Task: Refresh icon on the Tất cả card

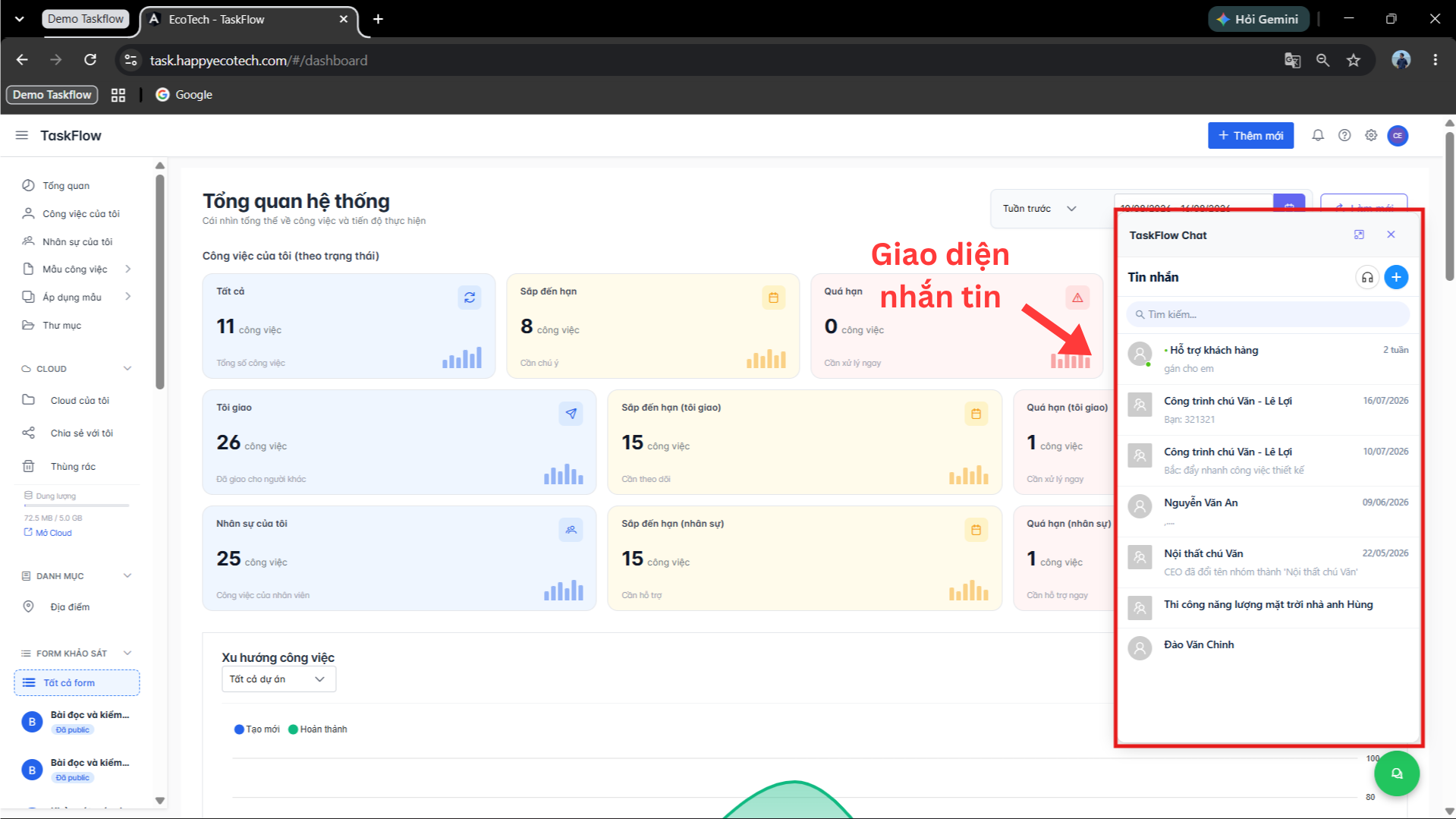Action: click(470, 298)
